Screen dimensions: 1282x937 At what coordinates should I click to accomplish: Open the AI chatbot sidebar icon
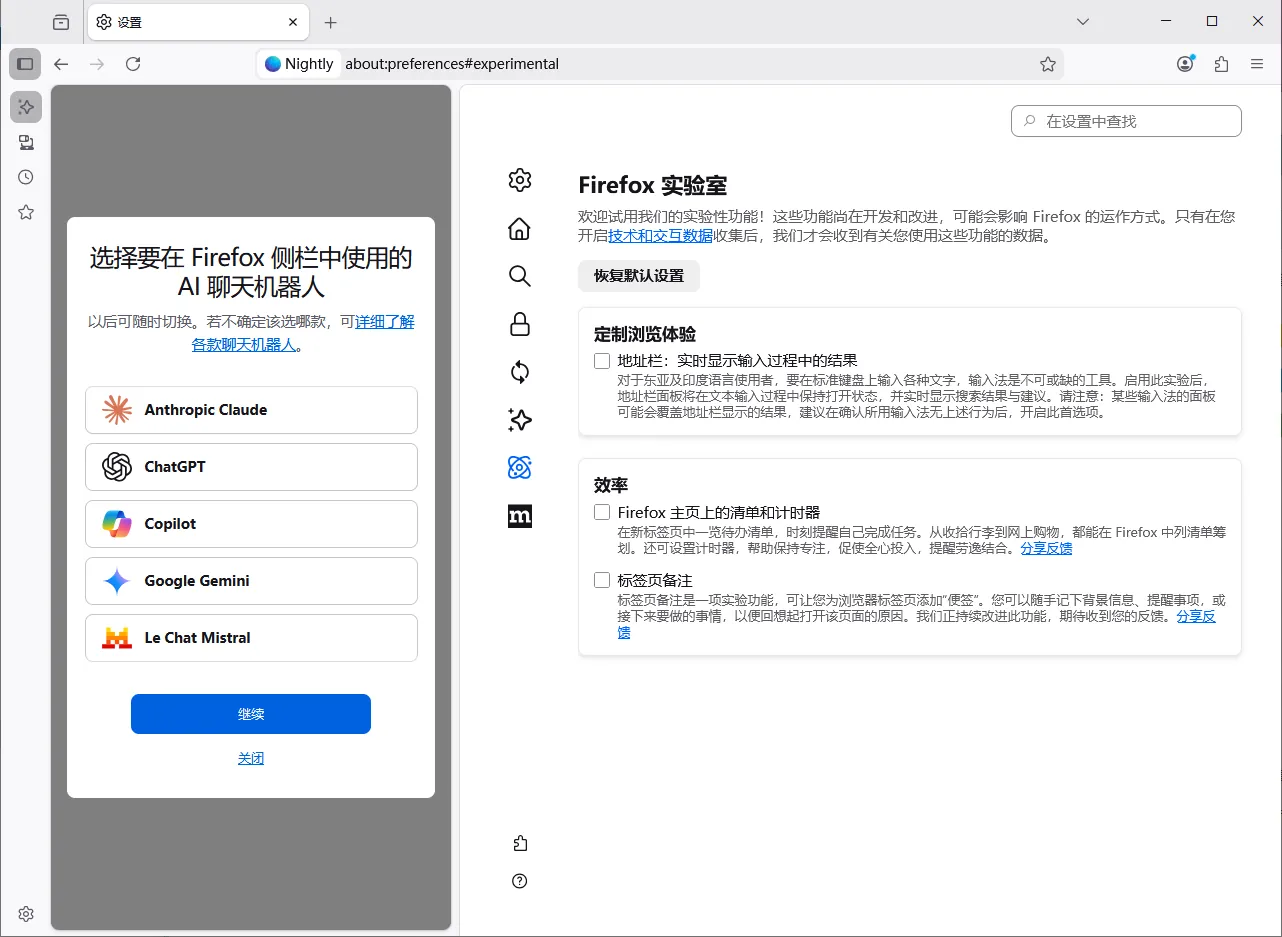click(x=25, y=107)
